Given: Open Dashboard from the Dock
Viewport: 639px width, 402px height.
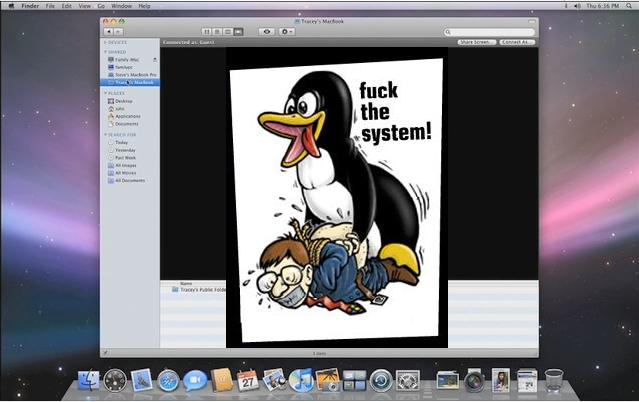Looking at the screenshot, I should tap(115, 380).
